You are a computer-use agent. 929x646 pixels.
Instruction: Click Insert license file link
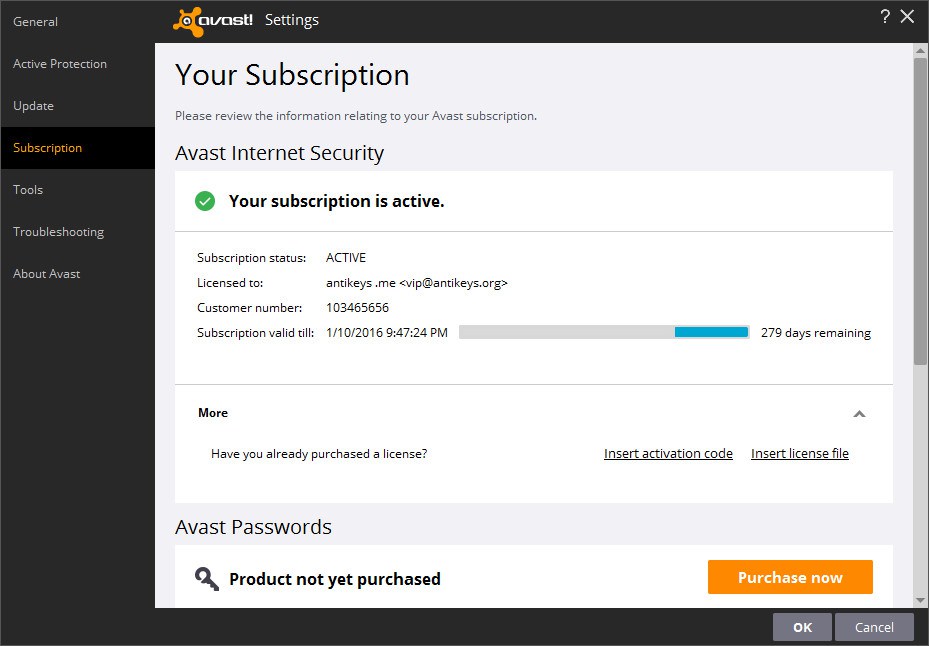click(x=800, y=453)
